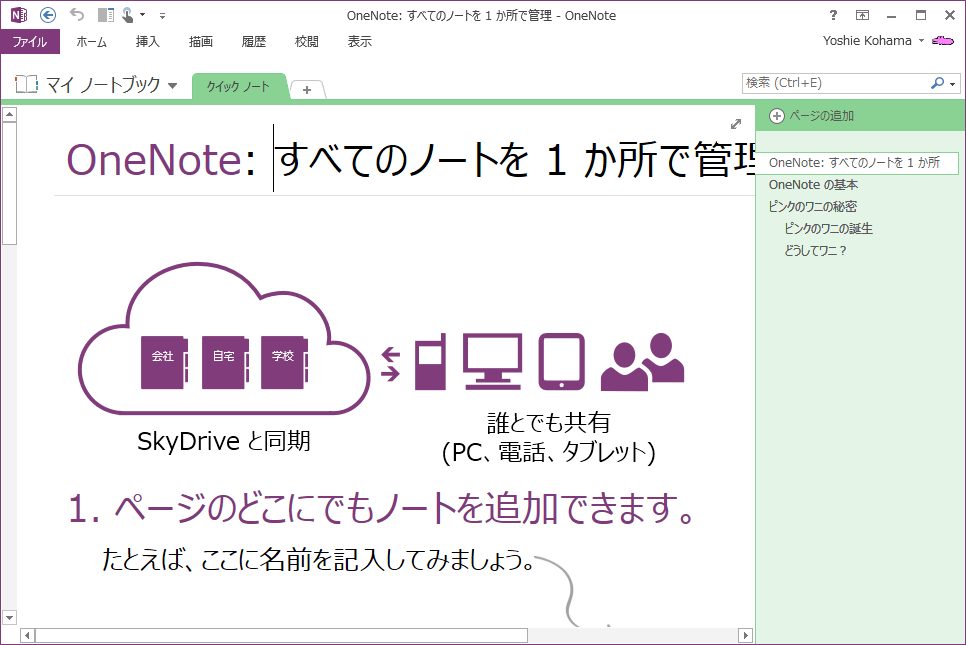Click the magnifier search icon
Image resolution: width=966 pixels, height=645 pixels.
coord(937,83)
